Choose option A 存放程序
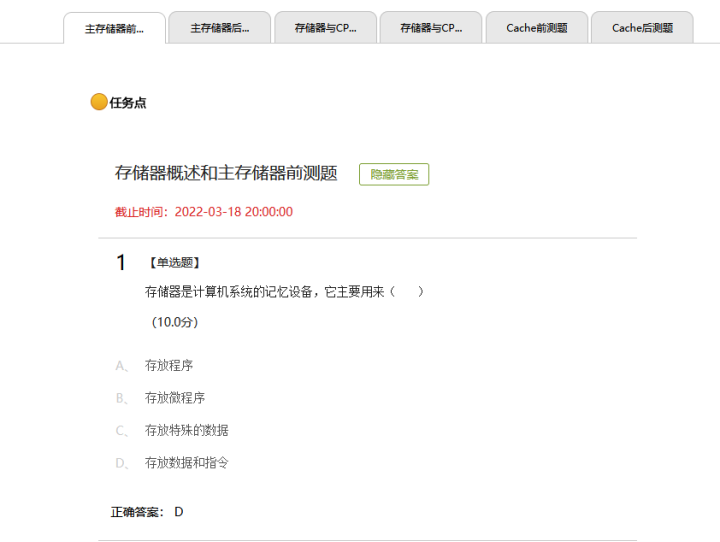Screen dimensions: 720x542 [x=169, y=366]
